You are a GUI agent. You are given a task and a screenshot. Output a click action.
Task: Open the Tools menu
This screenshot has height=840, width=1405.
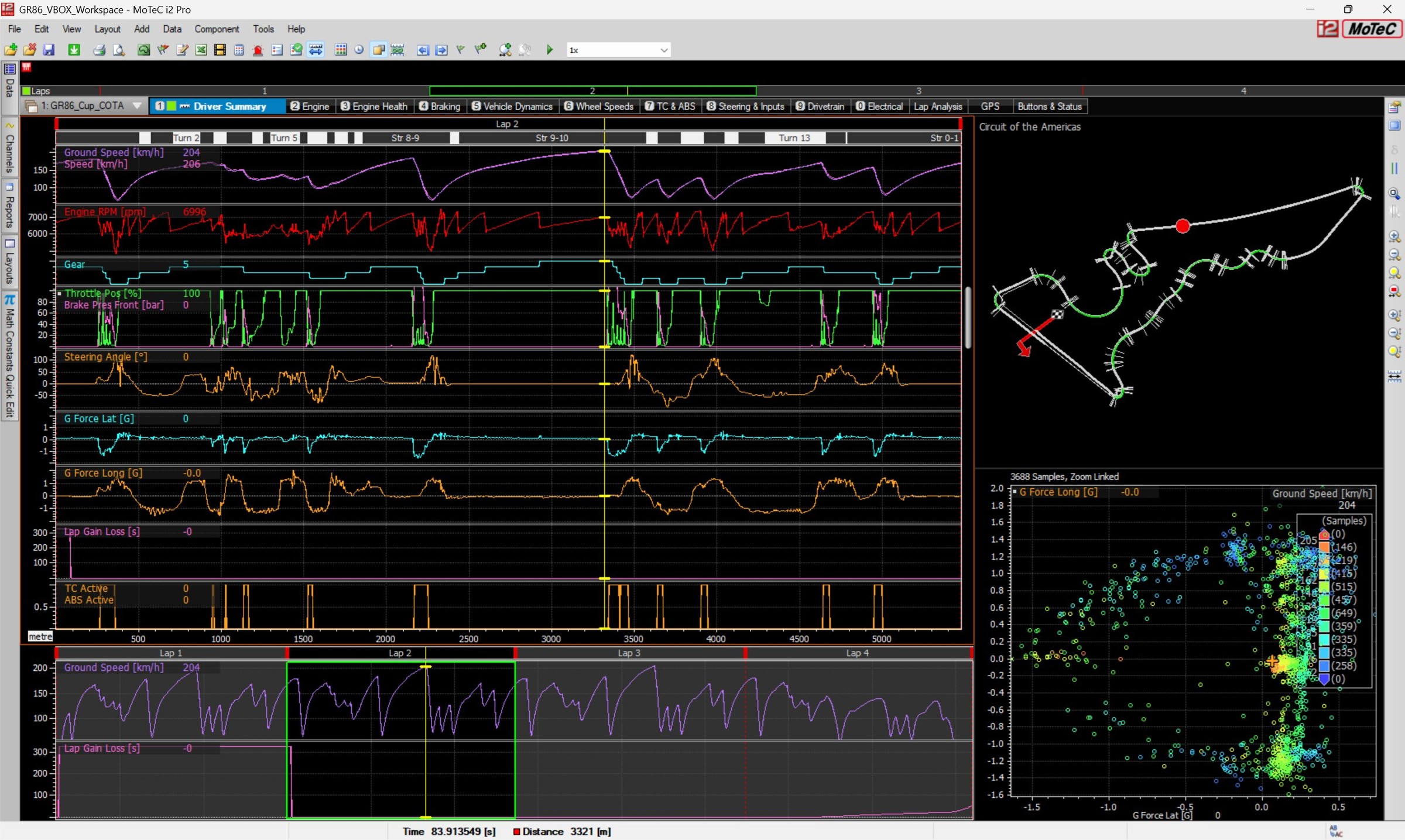263,29
